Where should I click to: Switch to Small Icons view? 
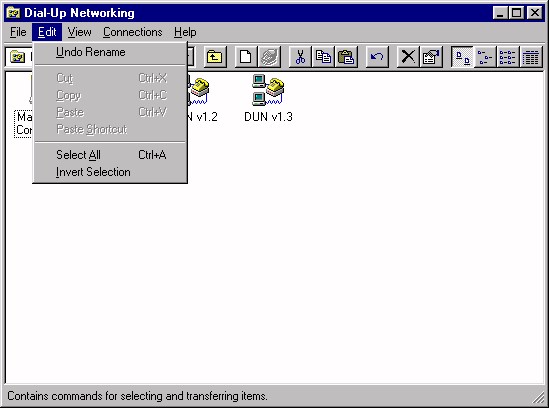click(485, 57)
